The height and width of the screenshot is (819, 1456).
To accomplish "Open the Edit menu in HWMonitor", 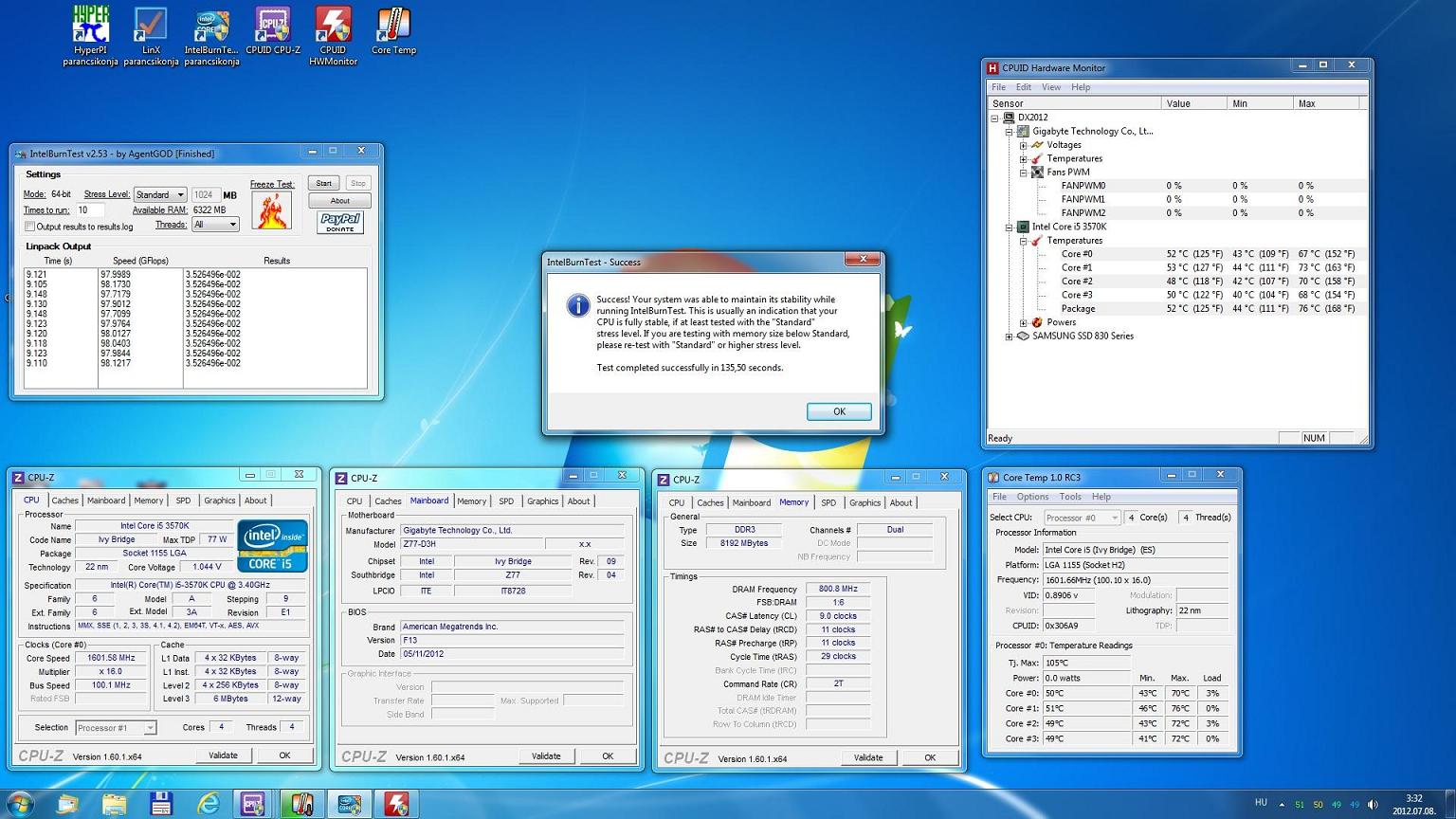I will tap(1024, 87).
